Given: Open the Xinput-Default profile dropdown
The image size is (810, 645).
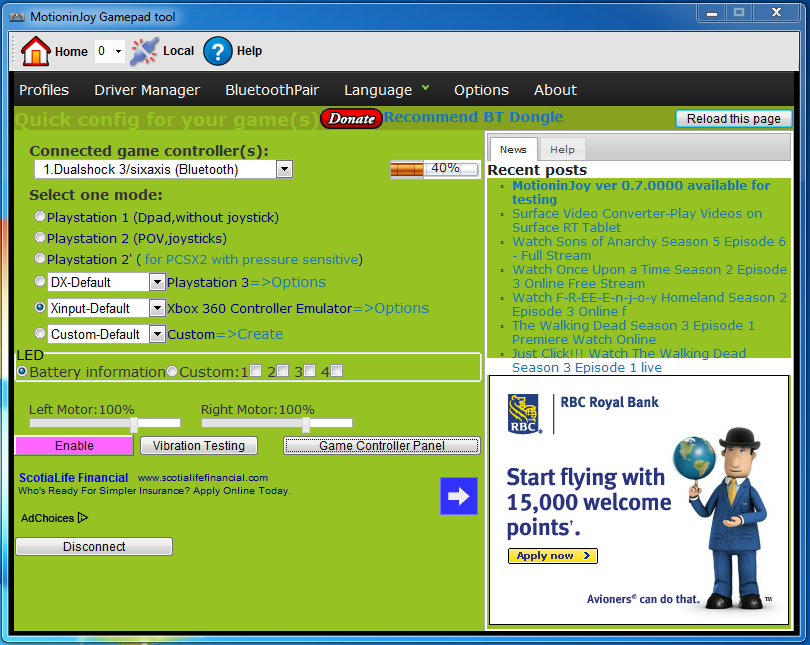Looking at the screenshot, I should [157, 308].
